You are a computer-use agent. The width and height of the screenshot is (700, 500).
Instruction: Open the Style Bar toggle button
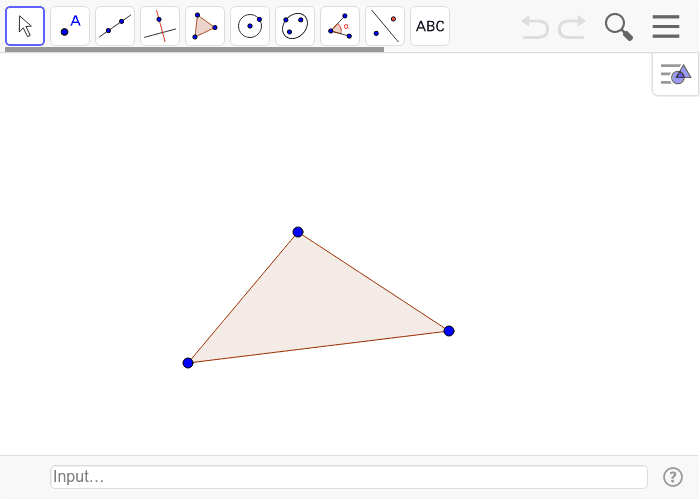coord(675,74)
